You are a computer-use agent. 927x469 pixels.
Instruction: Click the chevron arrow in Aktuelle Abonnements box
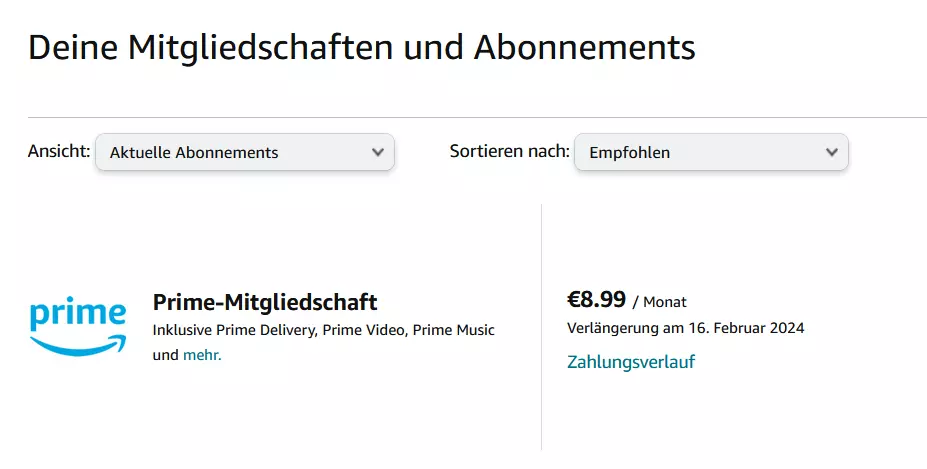coord(378,152)
